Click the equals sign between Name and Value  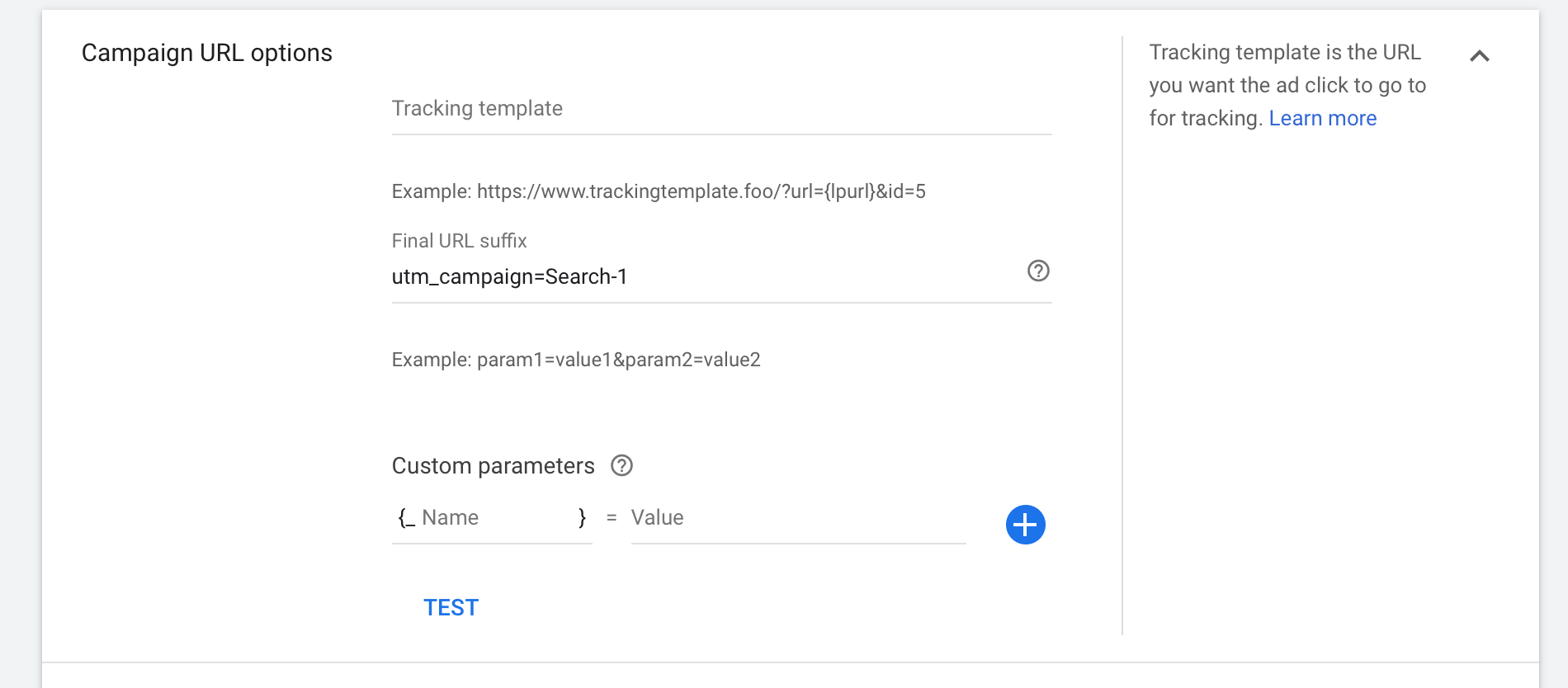click(612, 518)
